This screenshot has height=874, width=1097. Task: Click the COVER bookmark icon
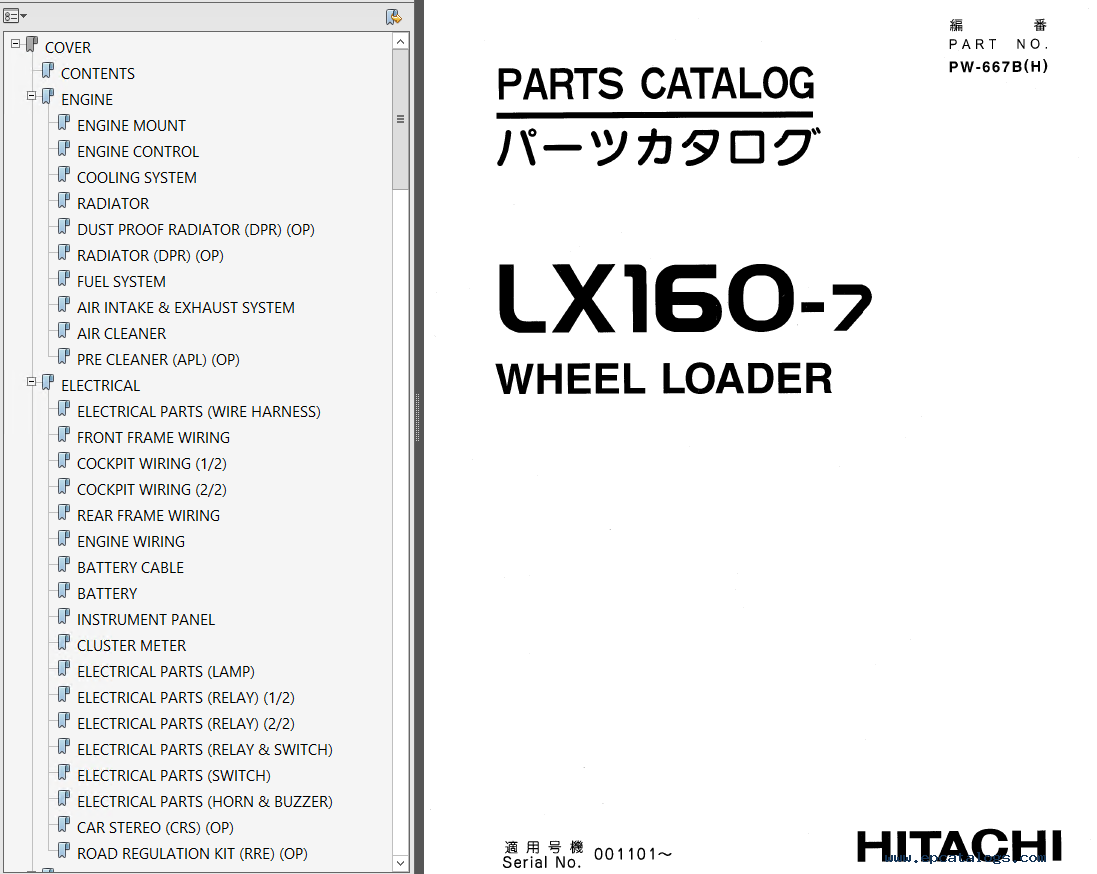(31, 45)
